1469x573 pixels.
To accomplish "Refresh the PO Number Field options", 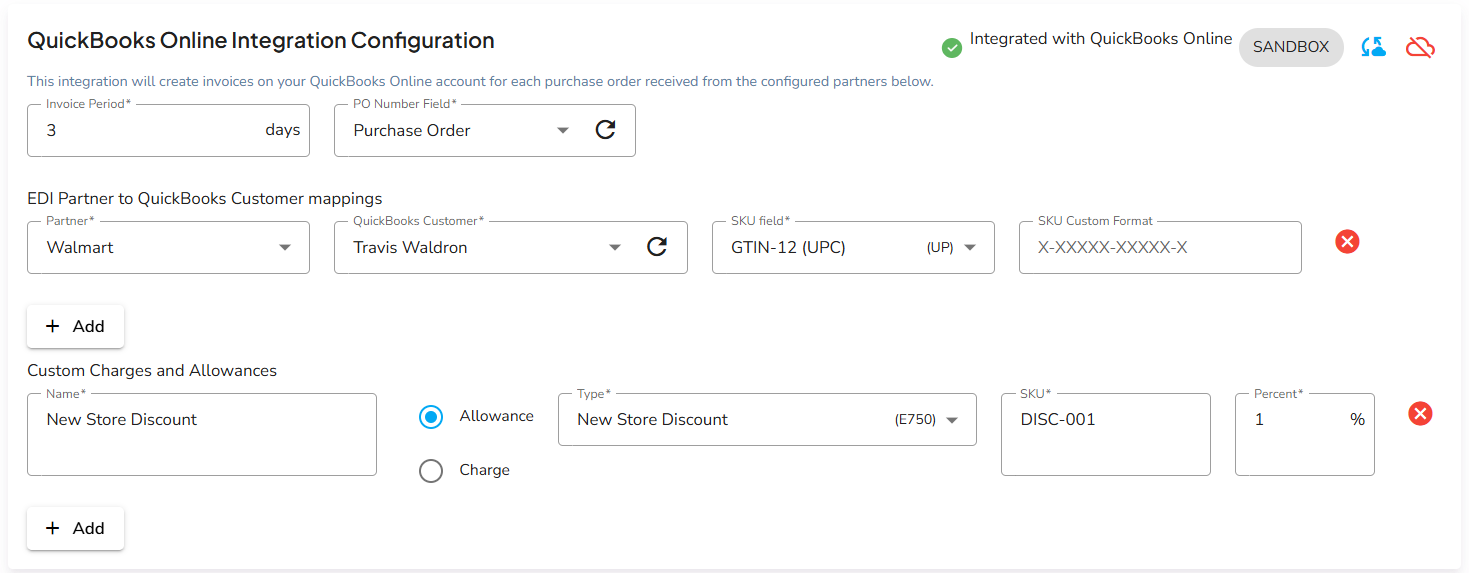I will [x=605, y=130].
